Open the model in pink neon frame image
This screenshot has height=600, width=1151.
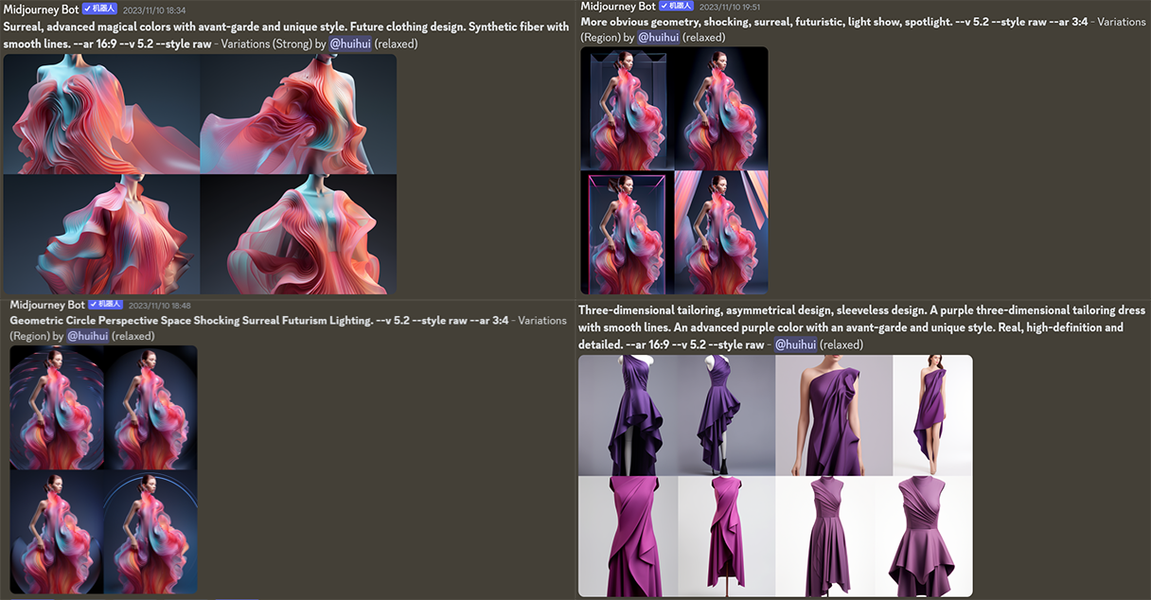628,234
